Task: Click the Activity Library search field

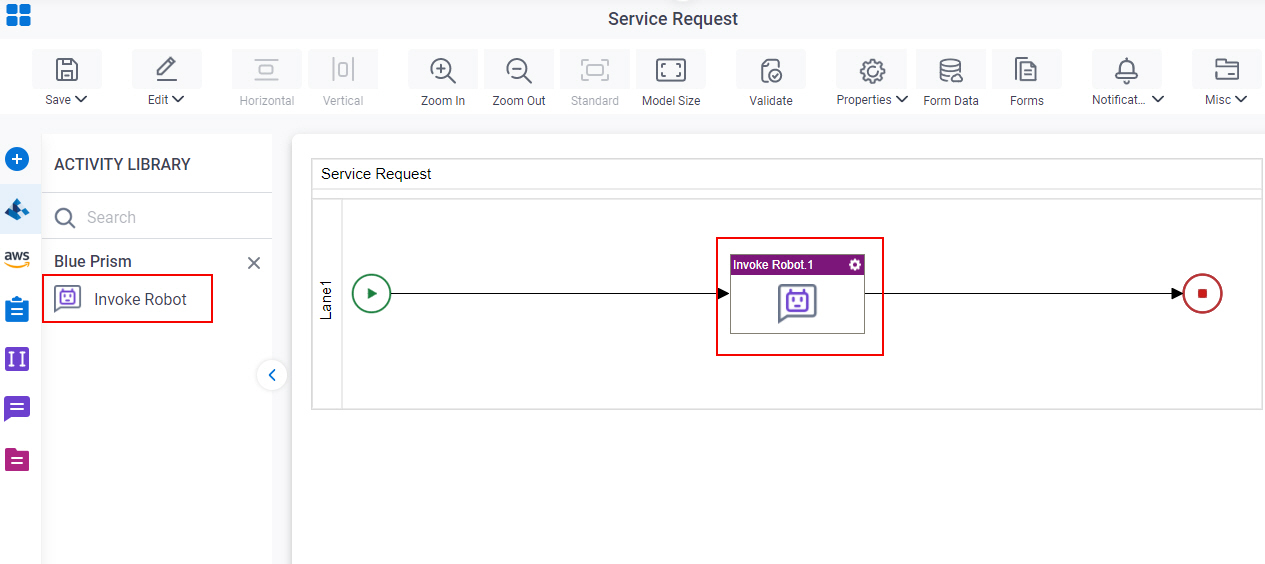Action: pos(157,217)
